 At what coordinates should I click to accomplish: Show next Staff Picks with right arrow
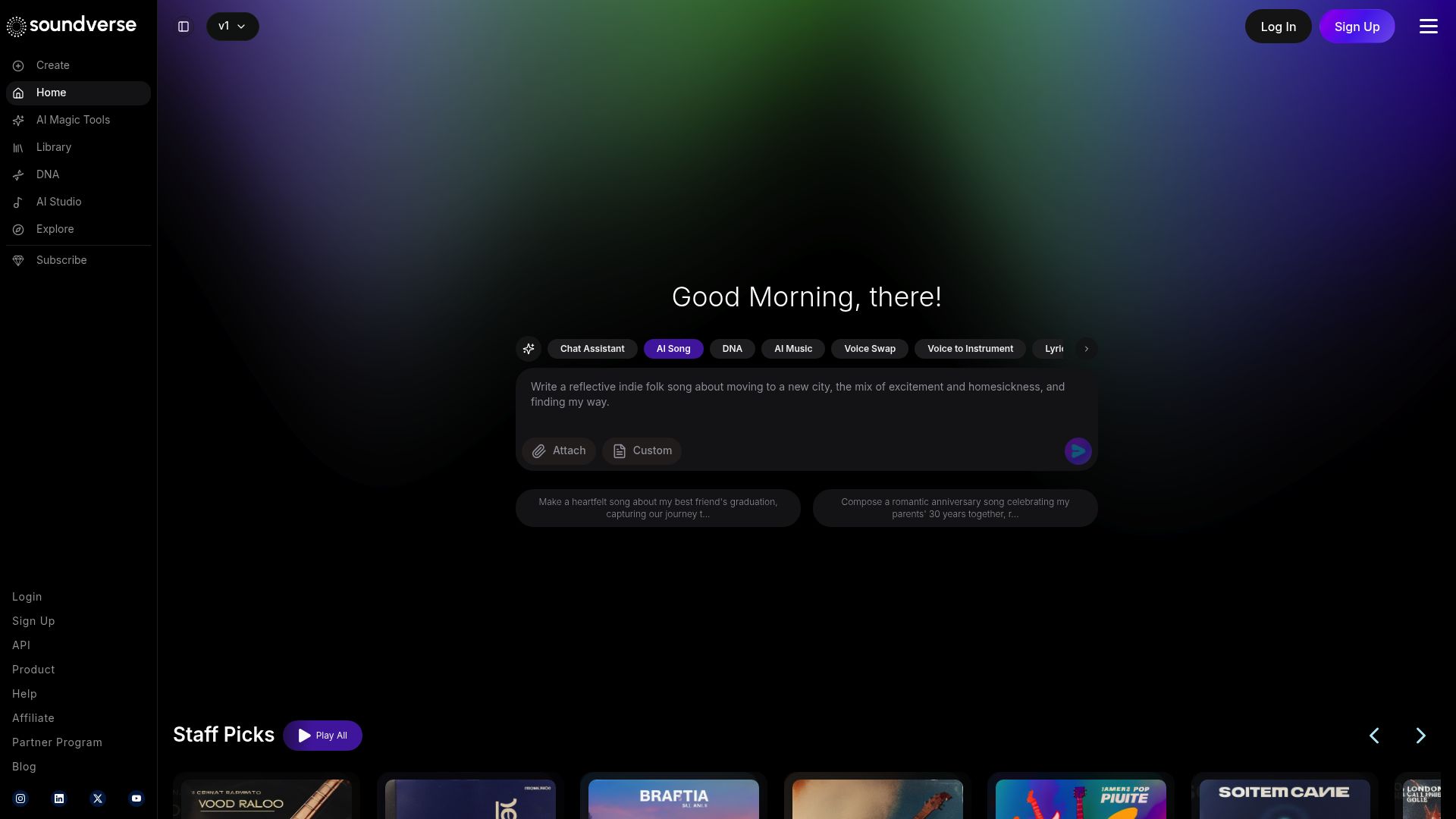coord(1420,736)
